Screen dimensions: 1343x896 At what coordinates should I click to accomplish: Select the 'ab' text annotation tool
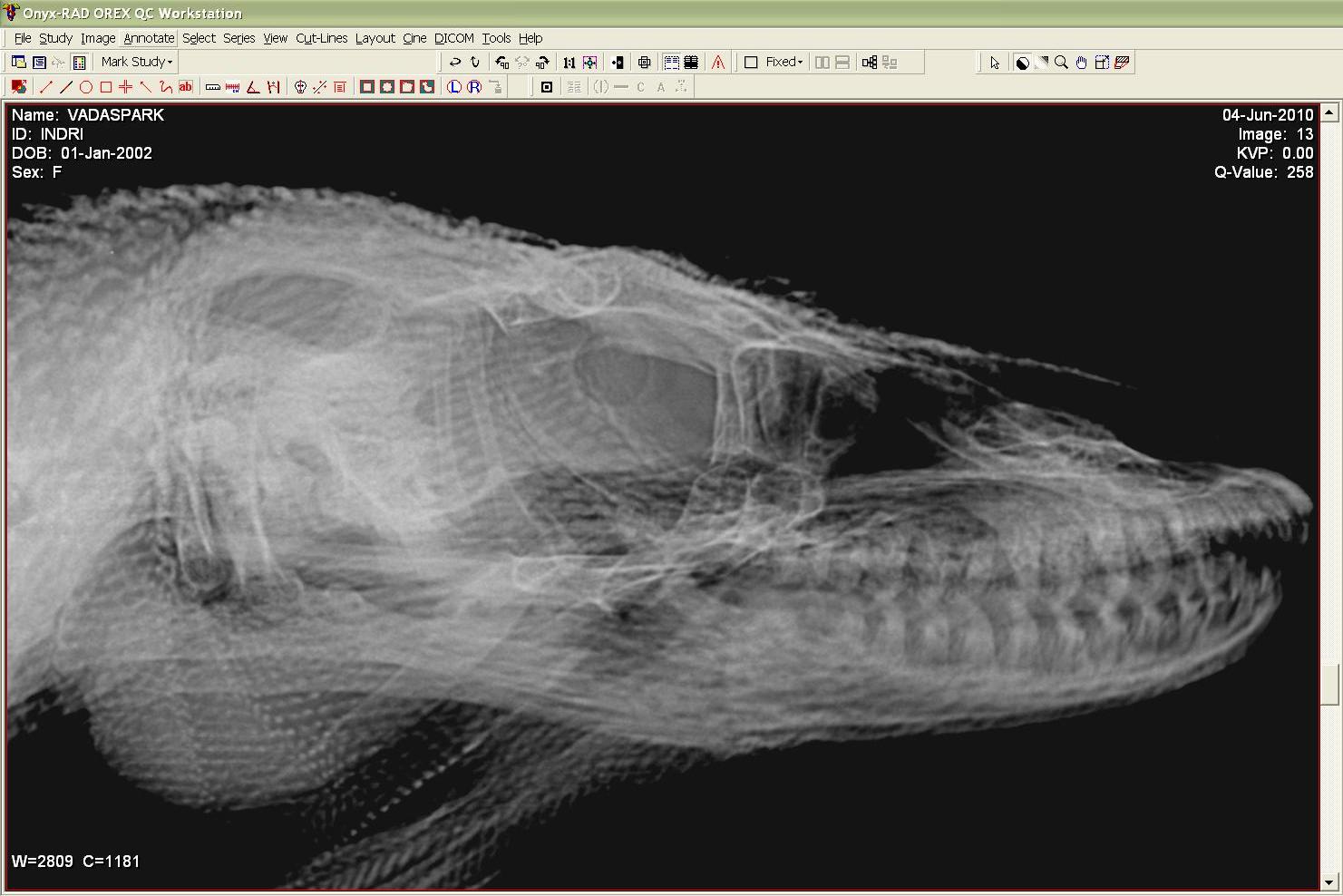tap(186, 87)
